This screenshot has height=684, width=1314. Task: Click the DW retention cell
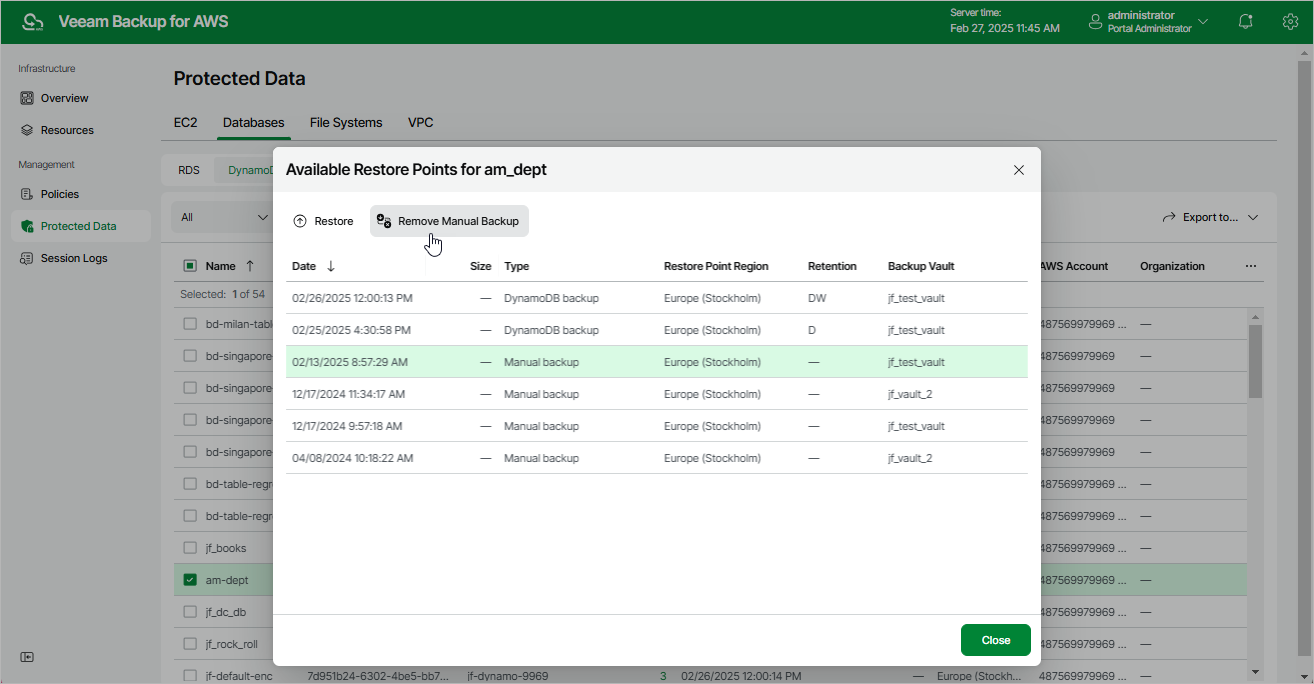click(x=817, y=298)
